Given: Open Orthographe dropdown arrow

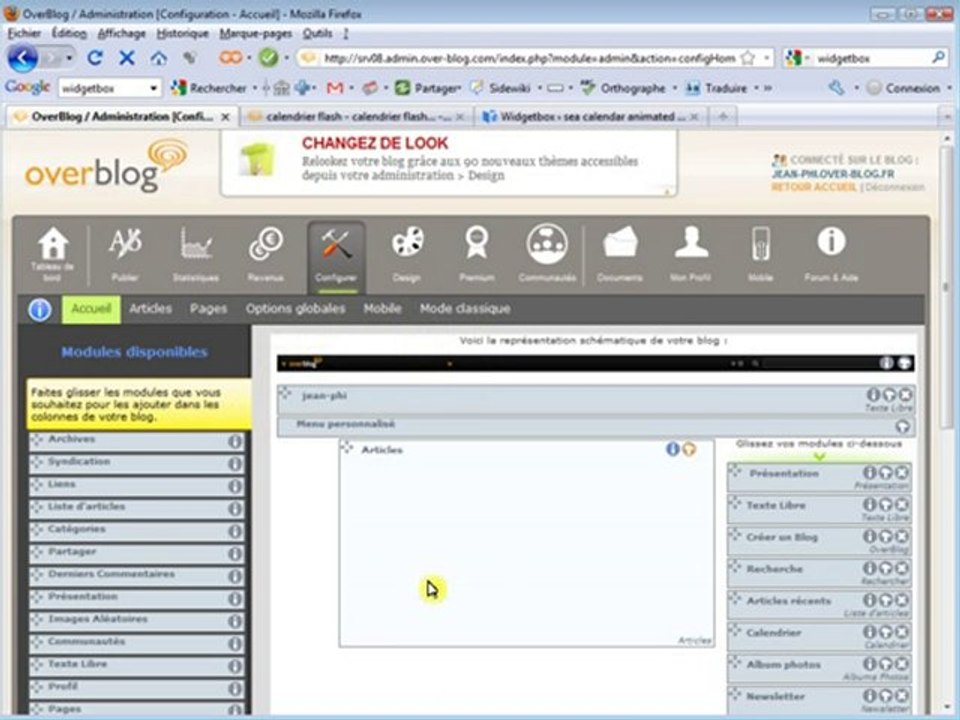Looking at the screenshot, I should pos(674,88).
